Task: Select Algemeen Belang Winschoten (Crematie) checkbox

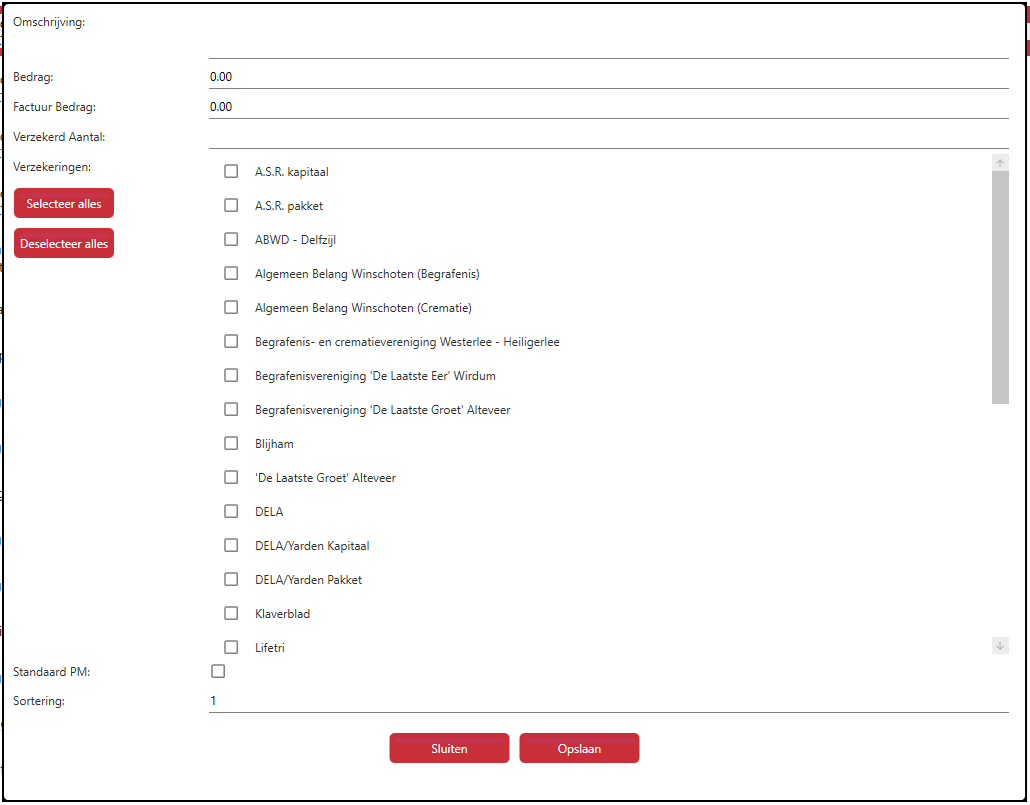Action: pos(231,307)
